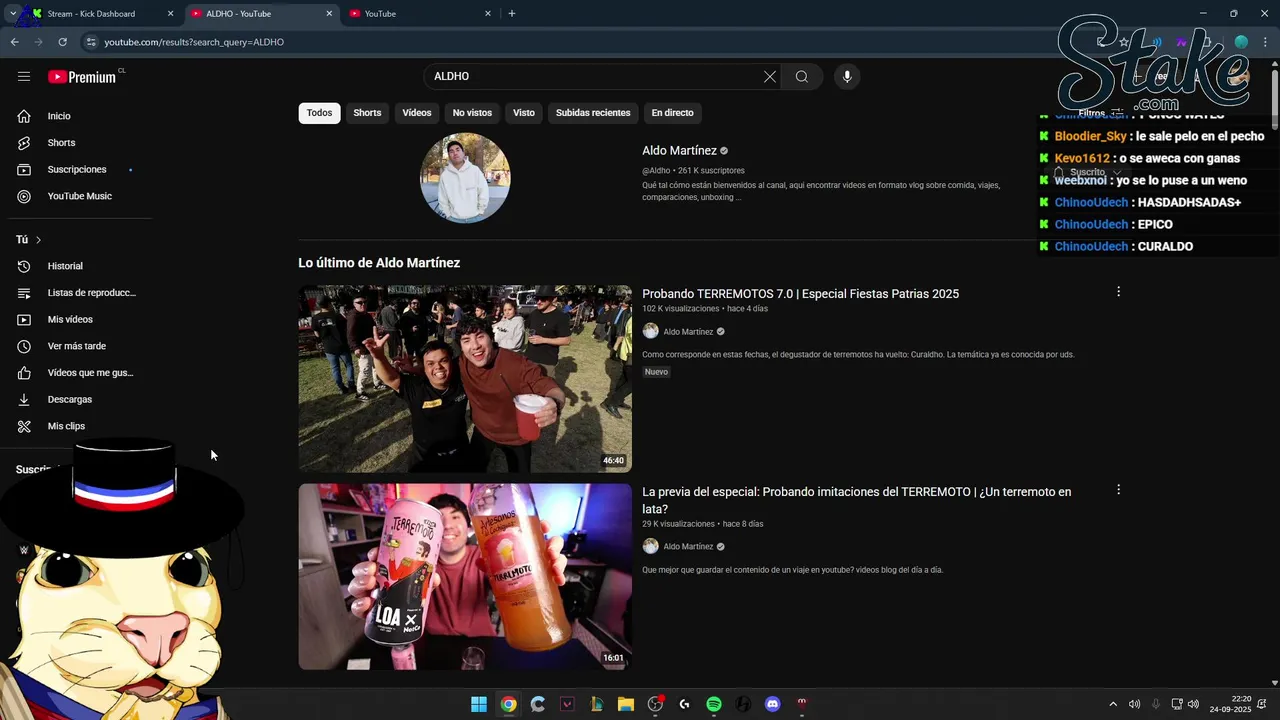Select the No vistos filter chip
The width and height of the screenshot is (1280, 720).
click(x=472, y=113)
